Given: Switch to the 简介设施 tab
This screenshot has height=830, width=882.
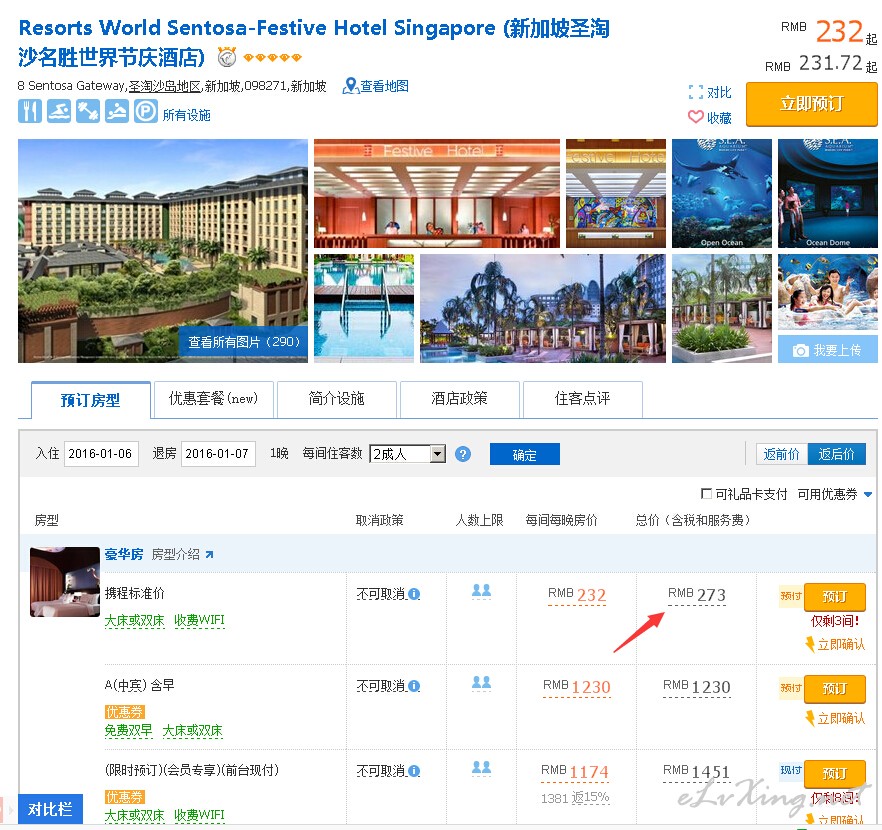Looking at the screenshot, I should coord(336,399).
